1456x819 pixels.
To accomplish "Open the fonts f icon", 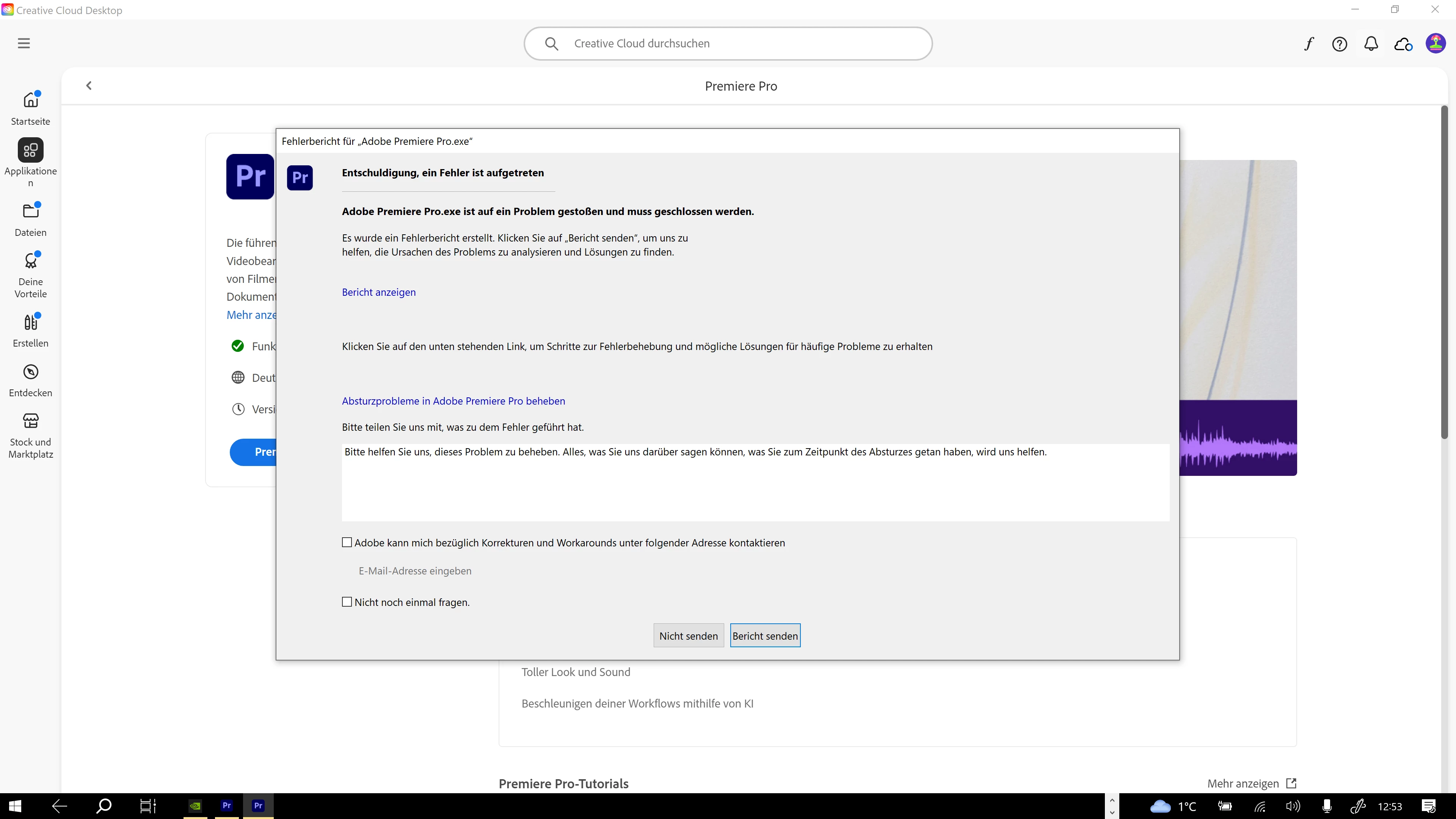I will click(1309, 44).
